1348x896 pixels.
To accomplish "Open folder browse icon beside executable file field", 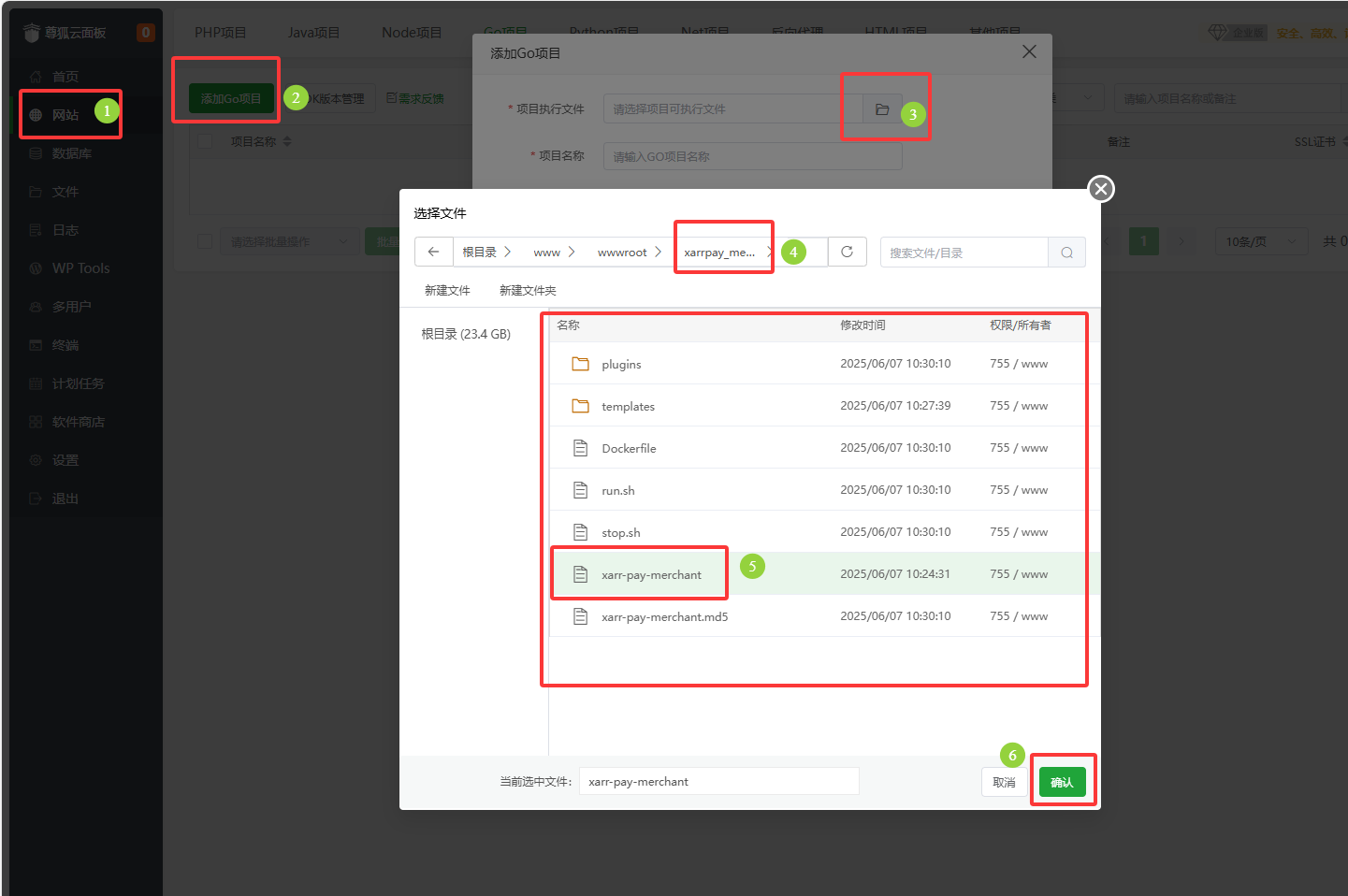I will point(881,109).
